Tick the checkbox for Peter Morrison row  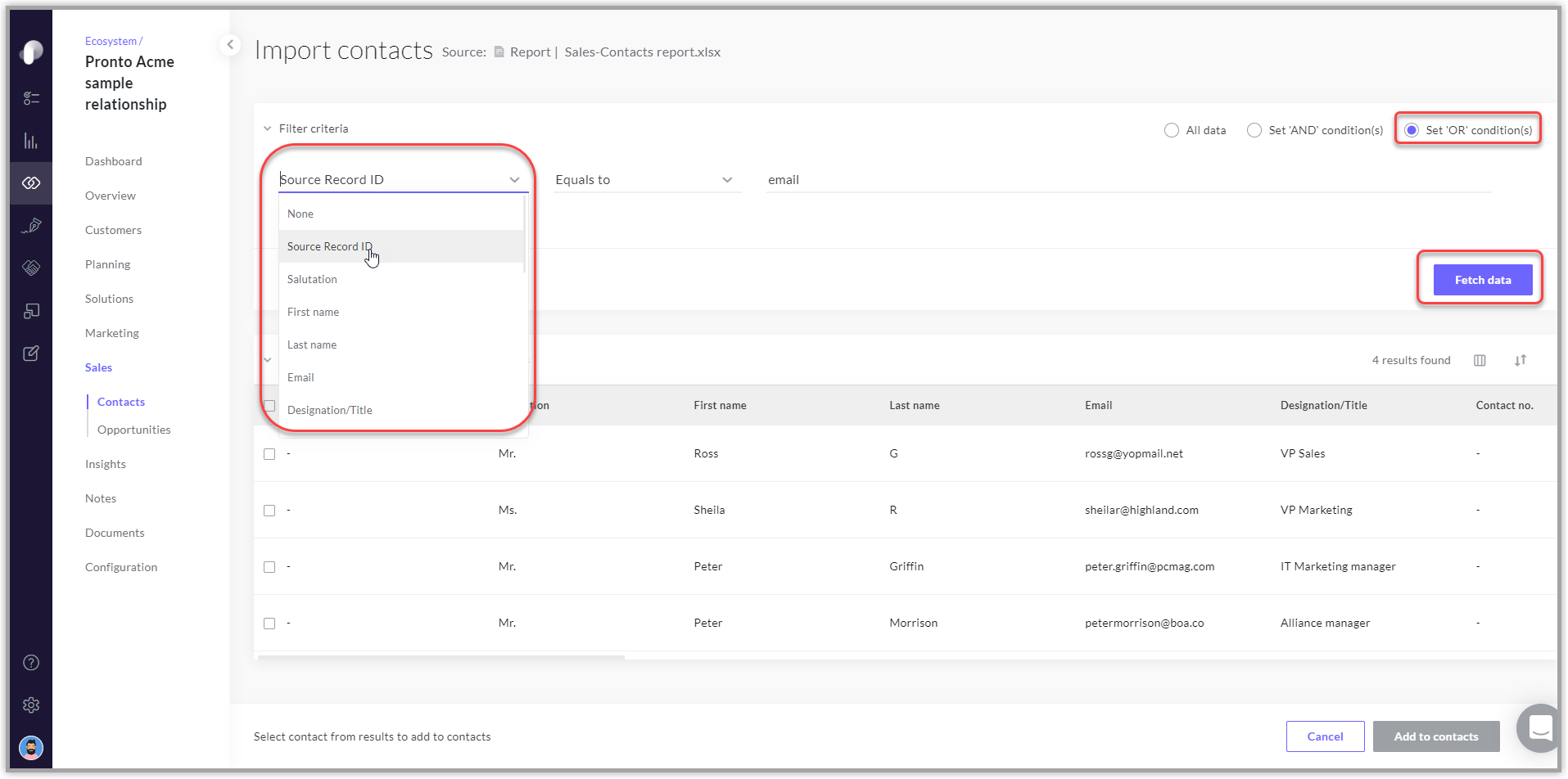[269, 624]
